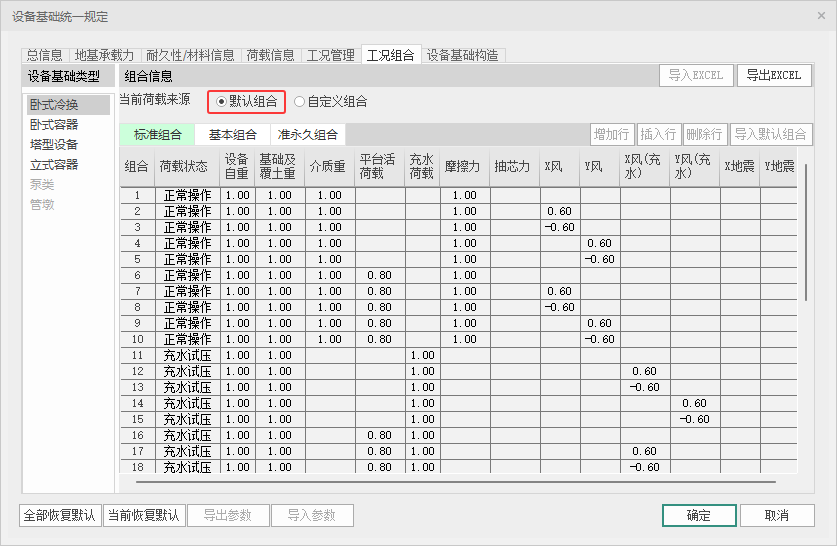Image resolution: width=837 pixels, height=546 pixels.
Task: Open the 荷载信息 tab
Action: [271, 55]
